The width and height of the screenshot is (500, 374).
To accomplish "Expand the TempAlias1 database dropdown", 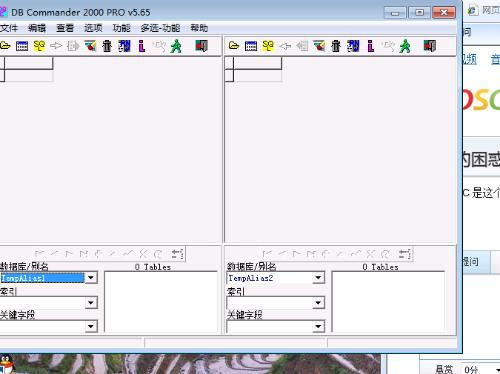I will [x=91, y=278].
